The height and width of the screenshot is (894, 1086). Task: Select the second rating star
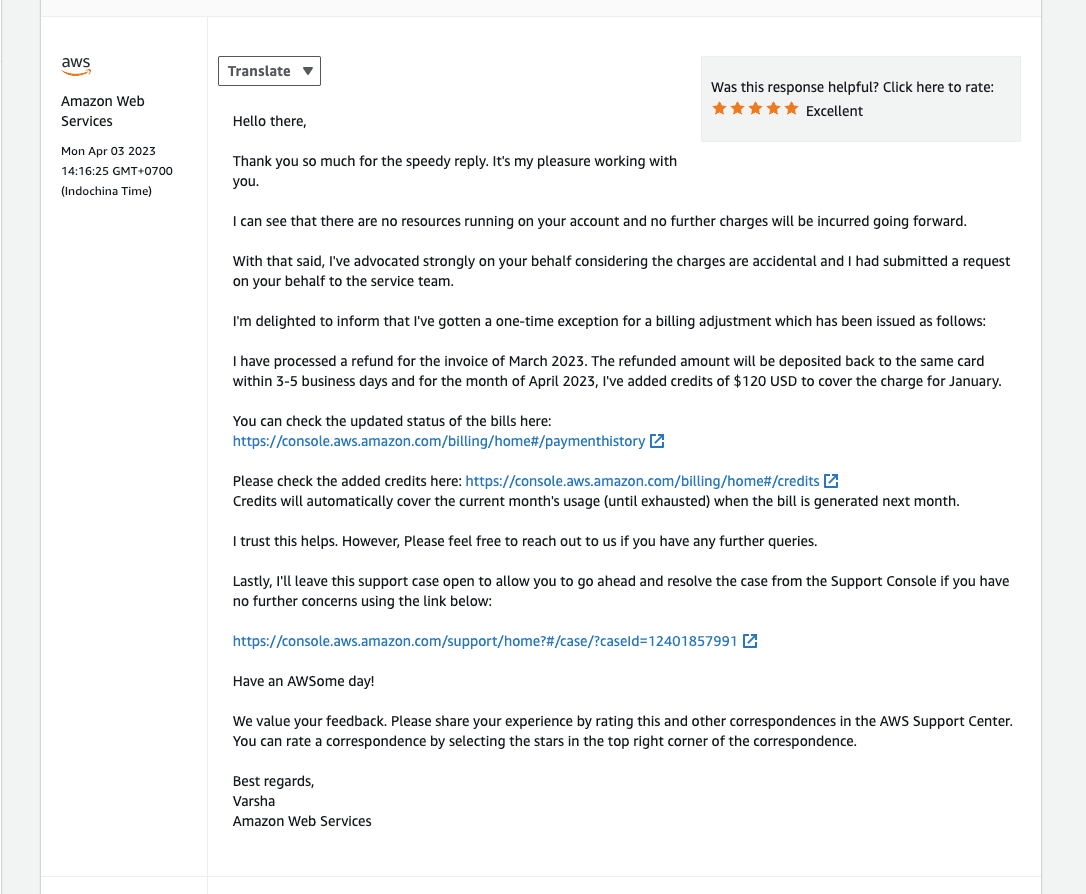[737, 109]
